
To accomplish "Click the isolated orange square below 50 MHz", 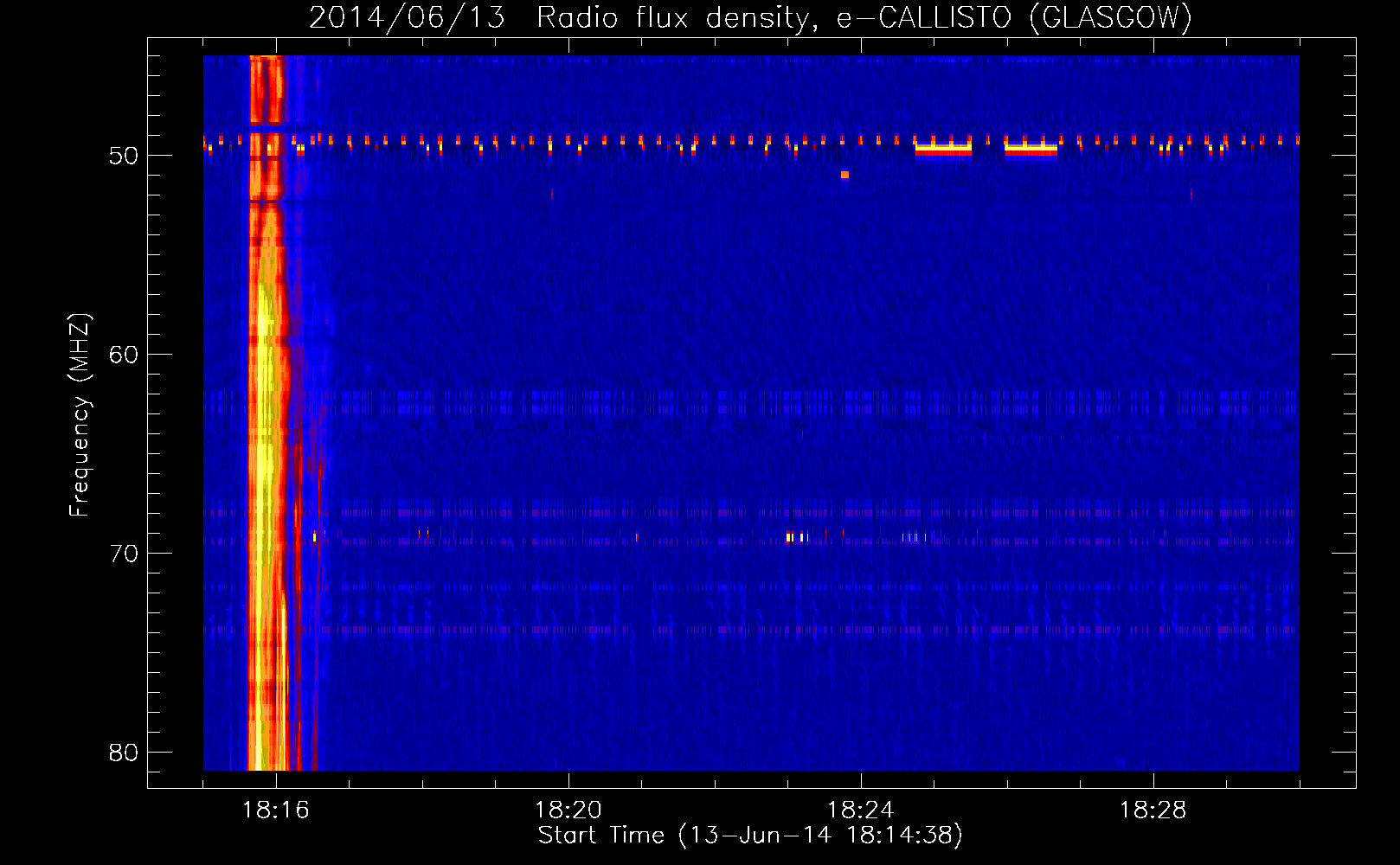I will [x=844, y=175].
